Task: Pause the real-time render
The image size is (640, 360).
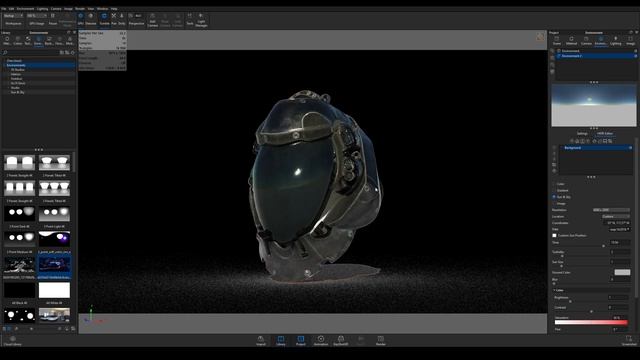Action: (x=53, y=19)
